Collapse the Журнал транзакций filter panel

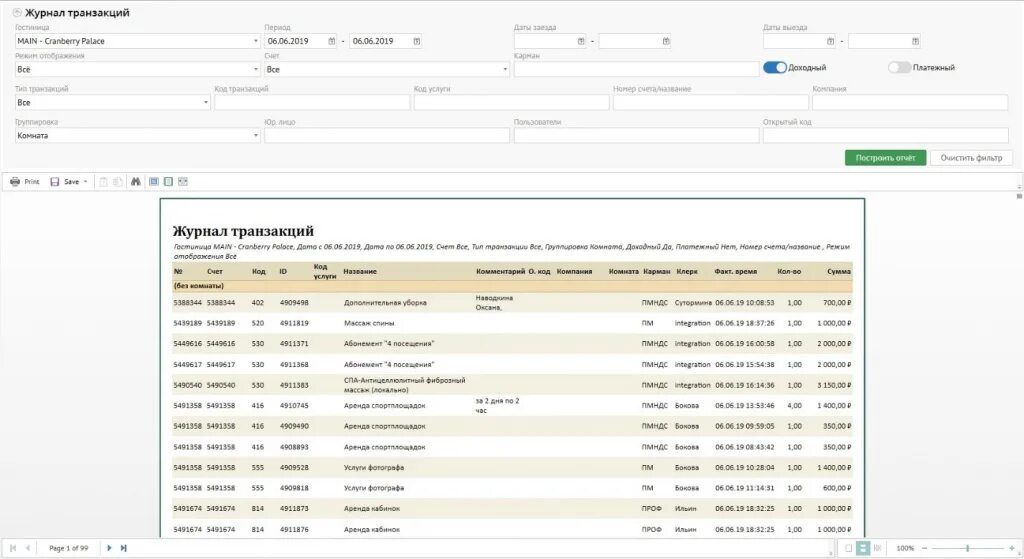coord(18,12)
